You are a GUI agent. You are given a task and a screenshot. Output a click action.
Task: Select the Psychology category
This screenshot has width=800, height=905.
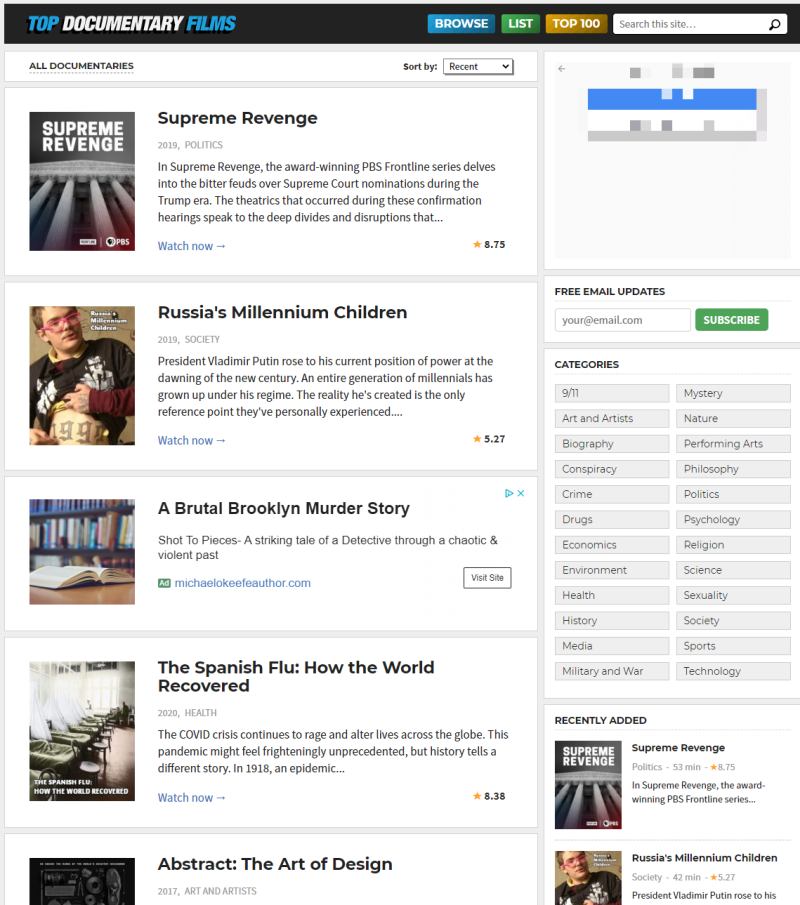pyautogui.click(x=733, y=519)
